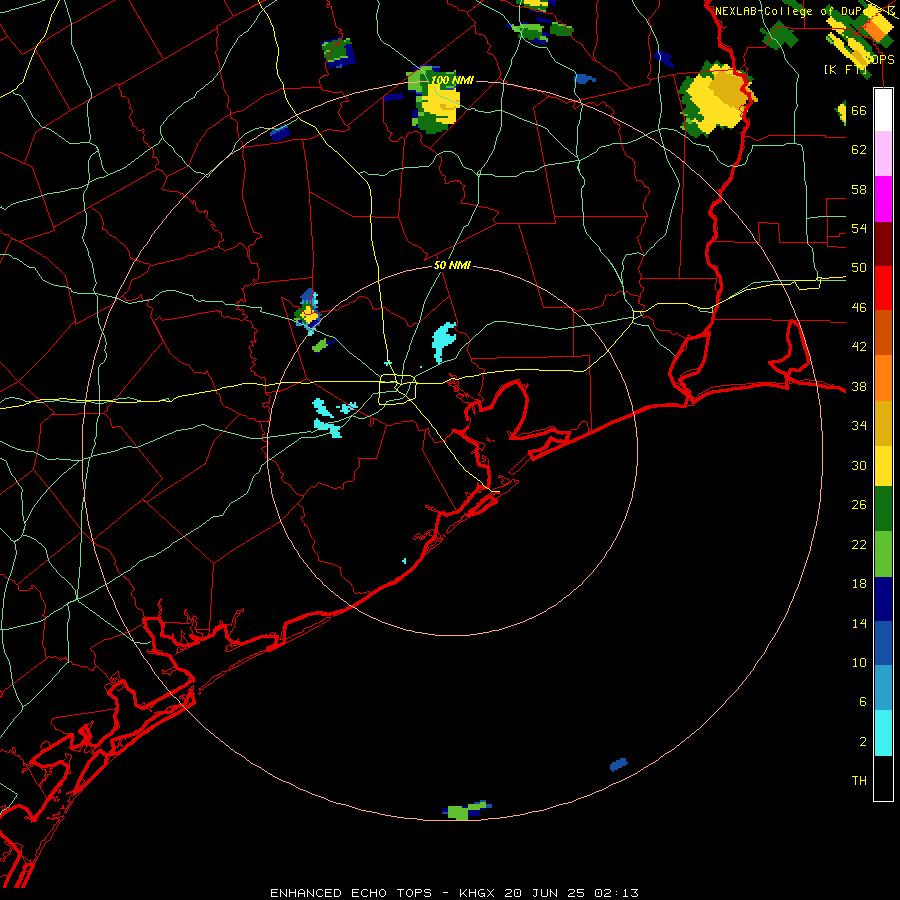
Task: Select the bright red legend swatch
Action: click(x=883, y=288)
